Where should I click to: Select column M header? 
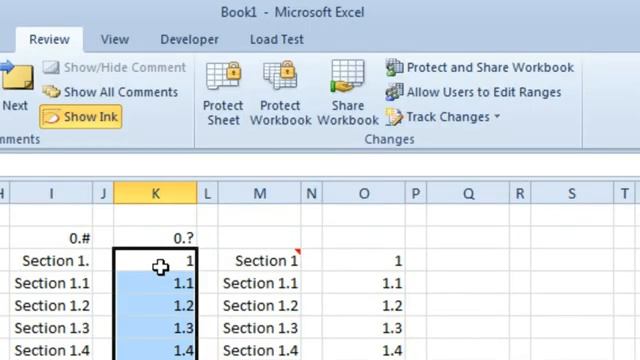pos(260,193)
